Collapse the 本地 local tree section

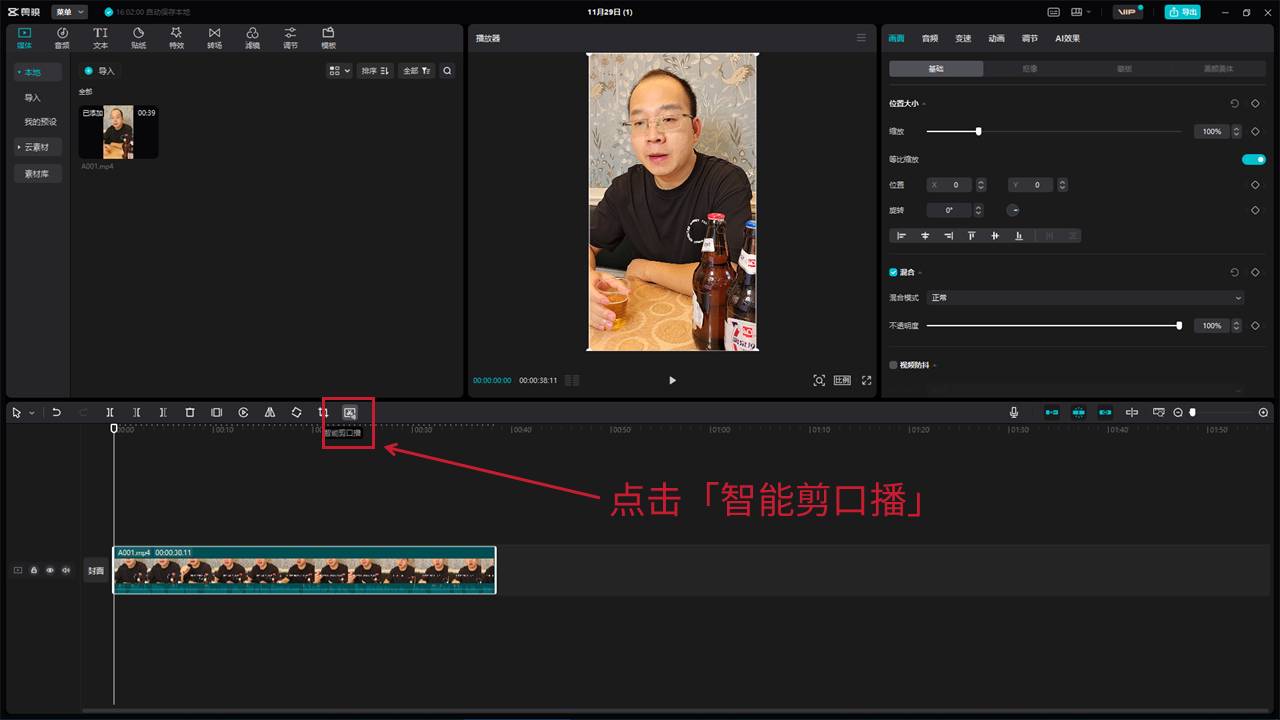(19, 73)
